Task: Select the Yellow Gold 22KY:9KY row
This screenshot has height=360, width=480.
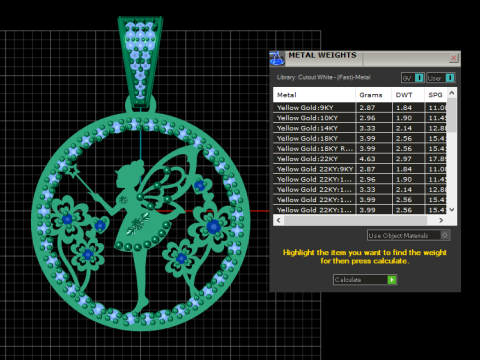Action: tap(360, 169)
